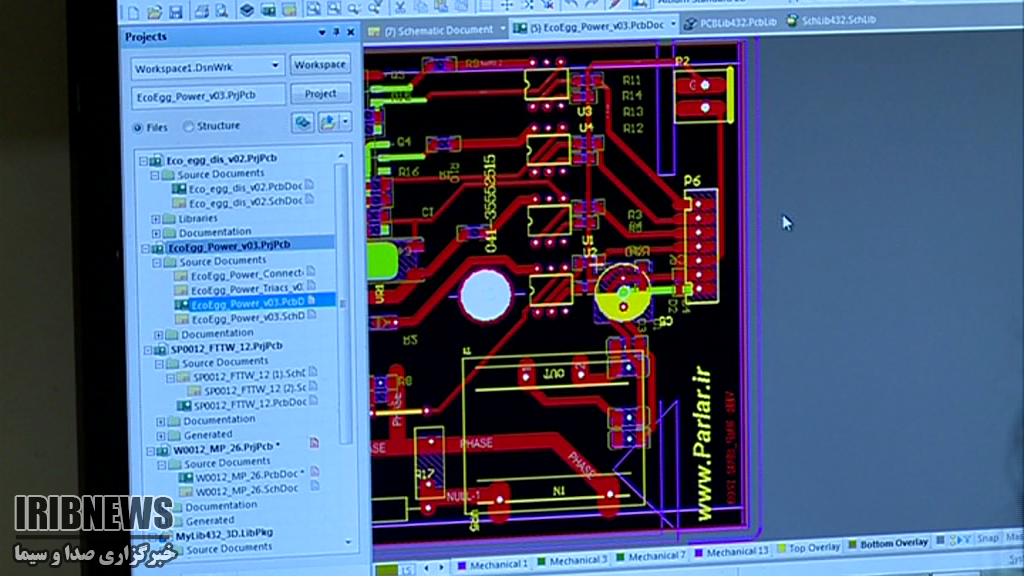The height and width of the screenshot is (576, 1024).
Task: Open W0012_MP_26.SchDoc in project tree
Action: pos(246,490)
